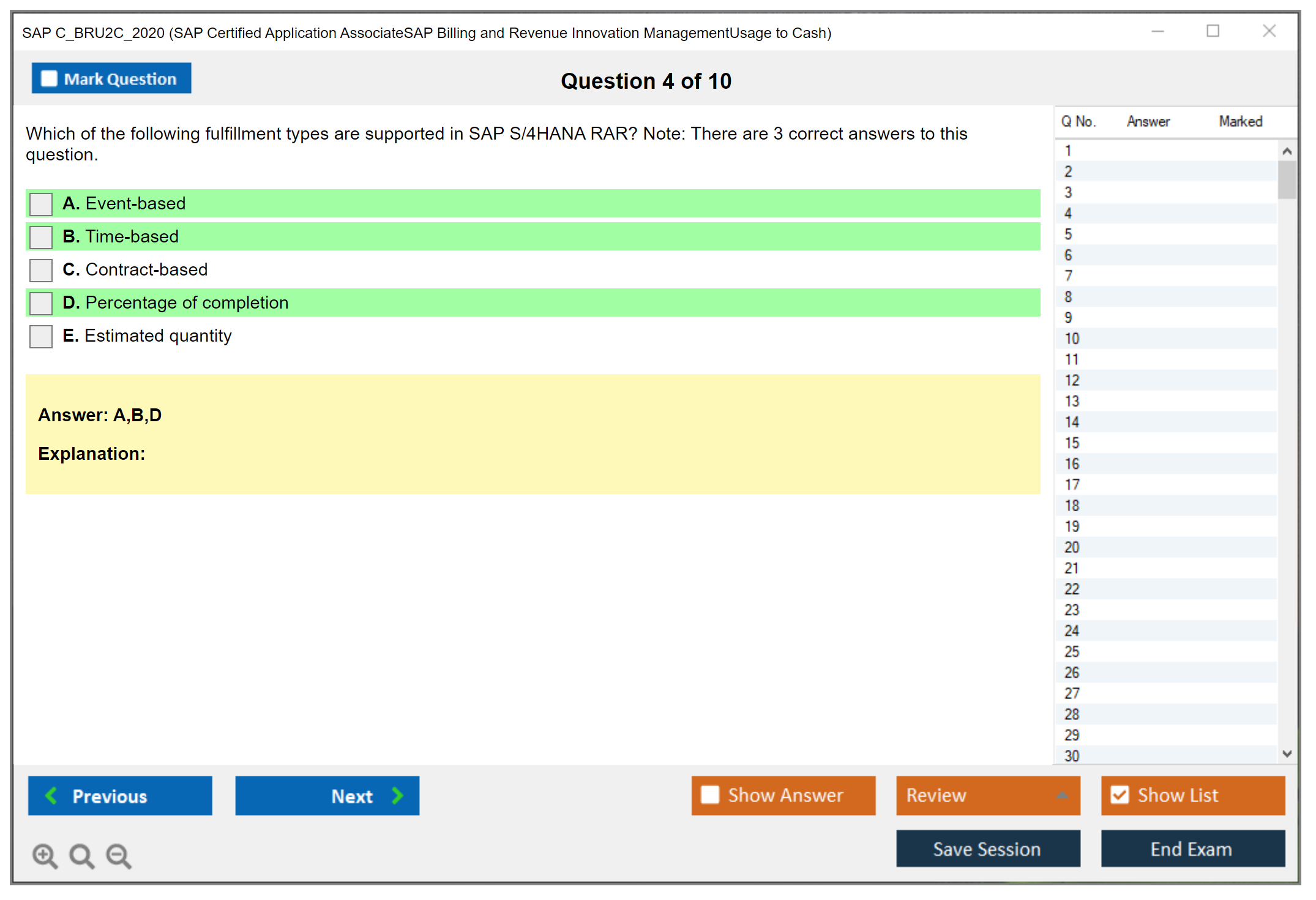Click green left chevron on Previous

pos(51,795)
